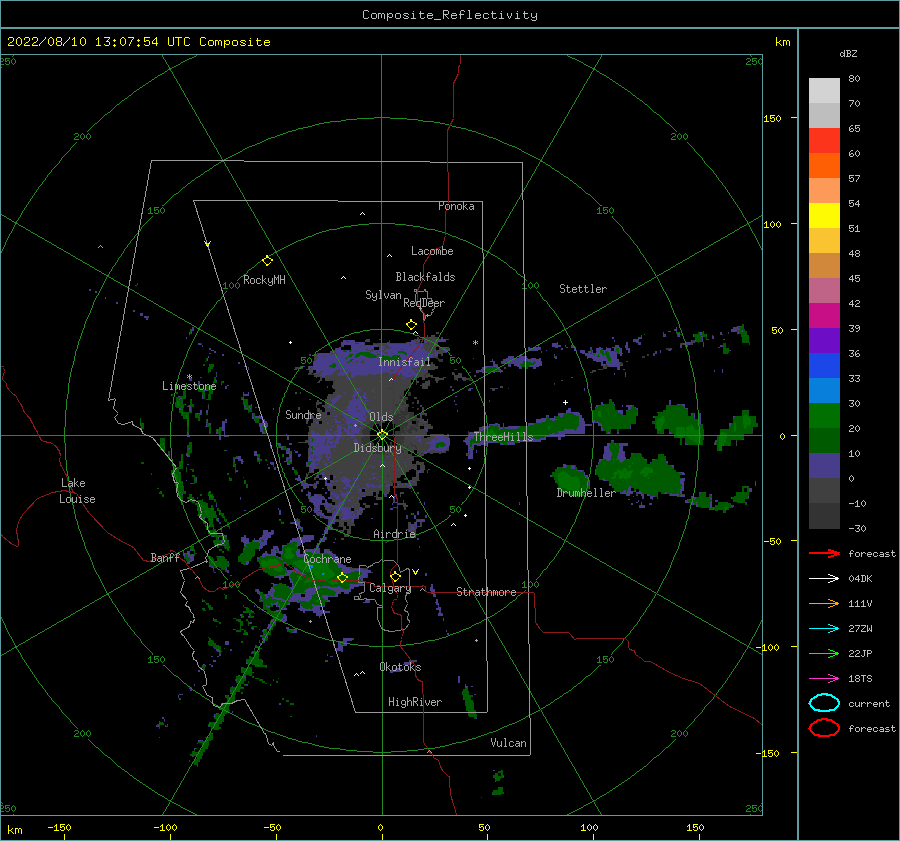Click the Sylvan town label

point(383,295)
